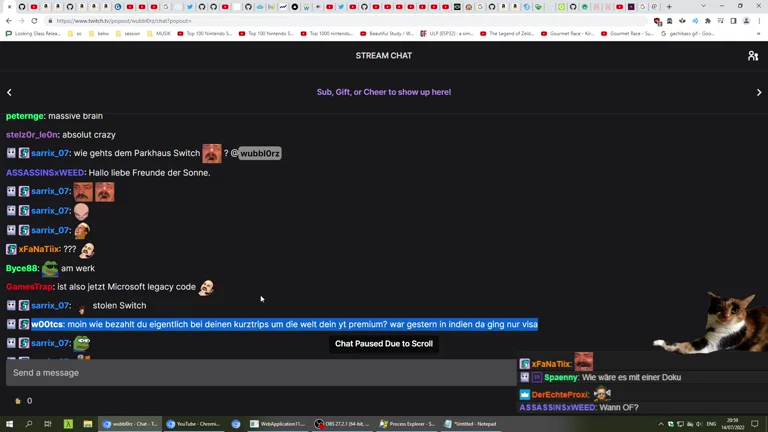Image resolution: width=768 pixels, height=432 pixels.
Task: Reload the Twitch chat page
Action: coord(34,21)
